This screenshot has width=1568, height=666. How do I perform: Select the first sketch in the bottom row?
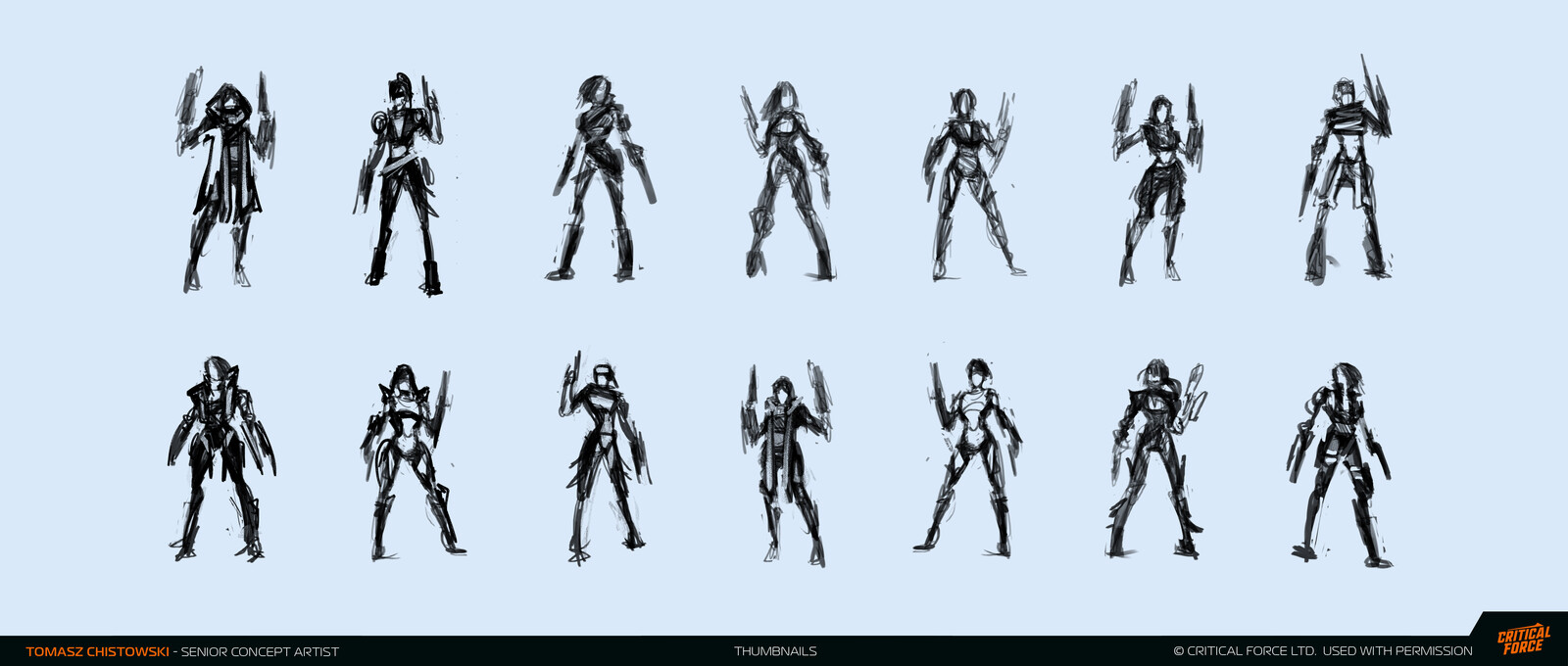click(222, 458)
